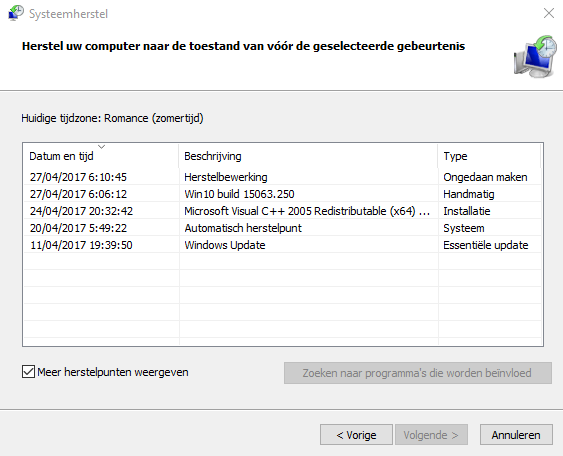Click the Essentiële update type cell

(485, 245)
